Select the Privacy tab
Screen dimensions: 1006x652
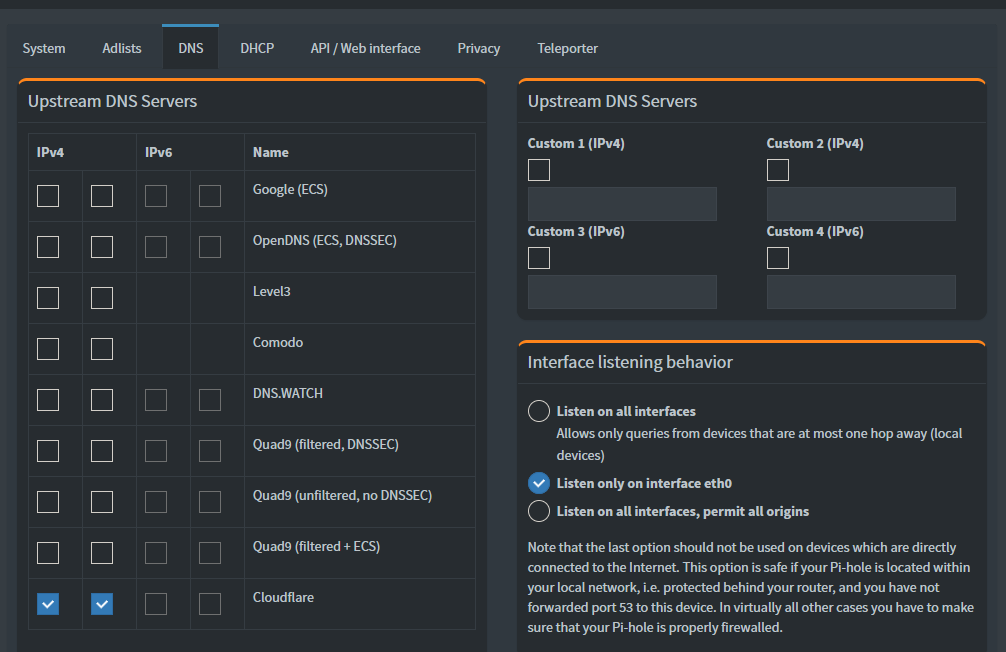pyautogui.click(x=479, y=48)
